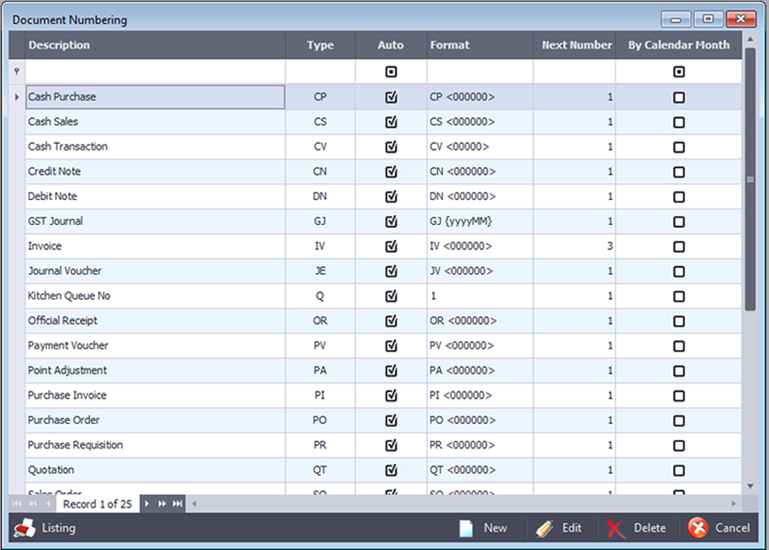Toggle By Calendar Month filter checkbox
Screen dimensions: 769x550
coord(679,72)
